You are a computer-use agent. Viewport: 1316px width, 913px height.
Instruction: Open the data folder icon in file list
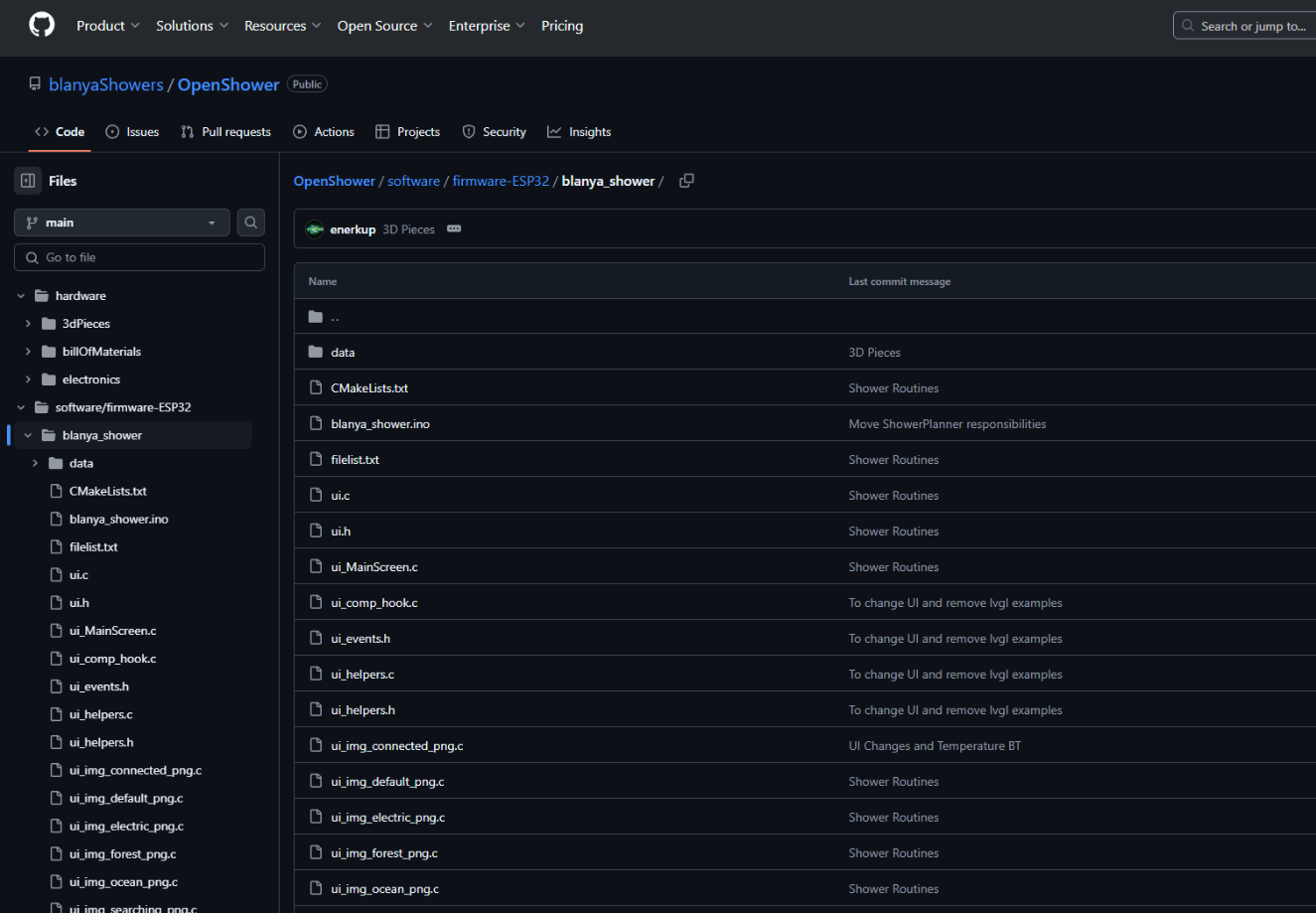click(x=316, y=353)
